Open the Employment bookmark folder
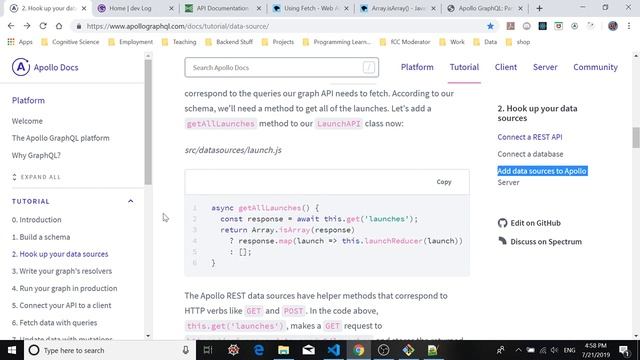Viewport: 640px width, 360px height. click(x=131, y=42)
